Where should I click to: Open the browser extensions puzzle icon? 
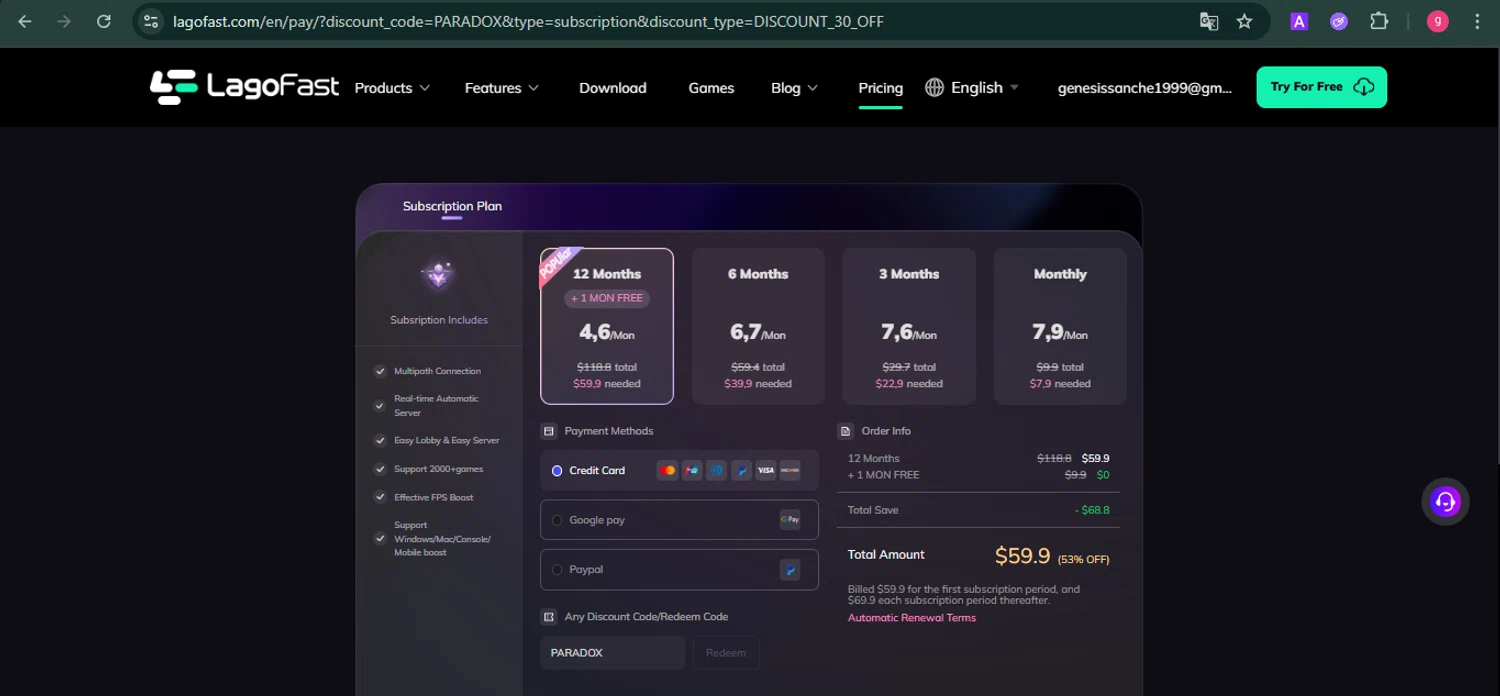pos(1379,21)
